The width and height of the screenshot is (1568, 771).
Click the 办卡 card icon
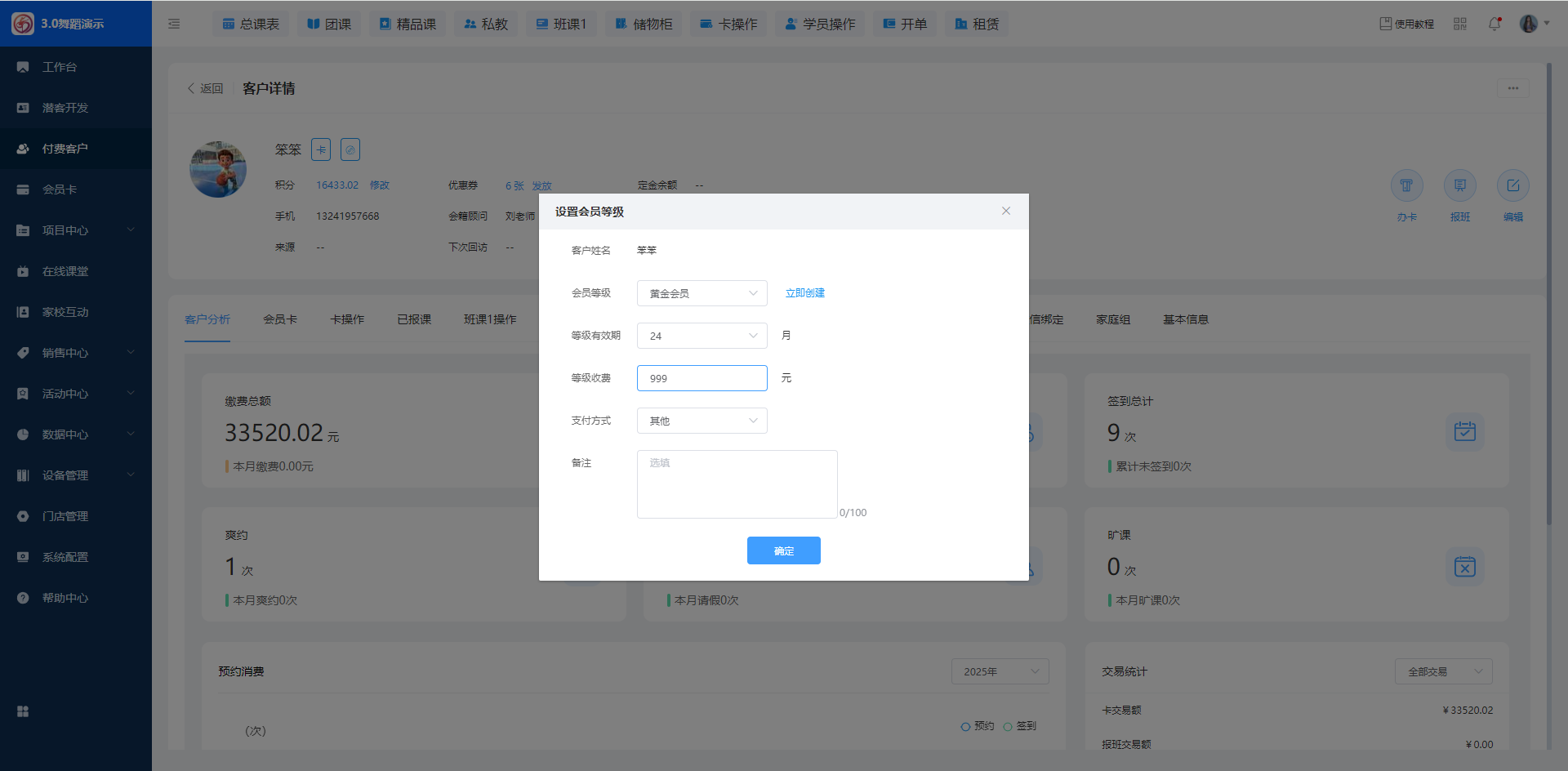pos(1406,186)
